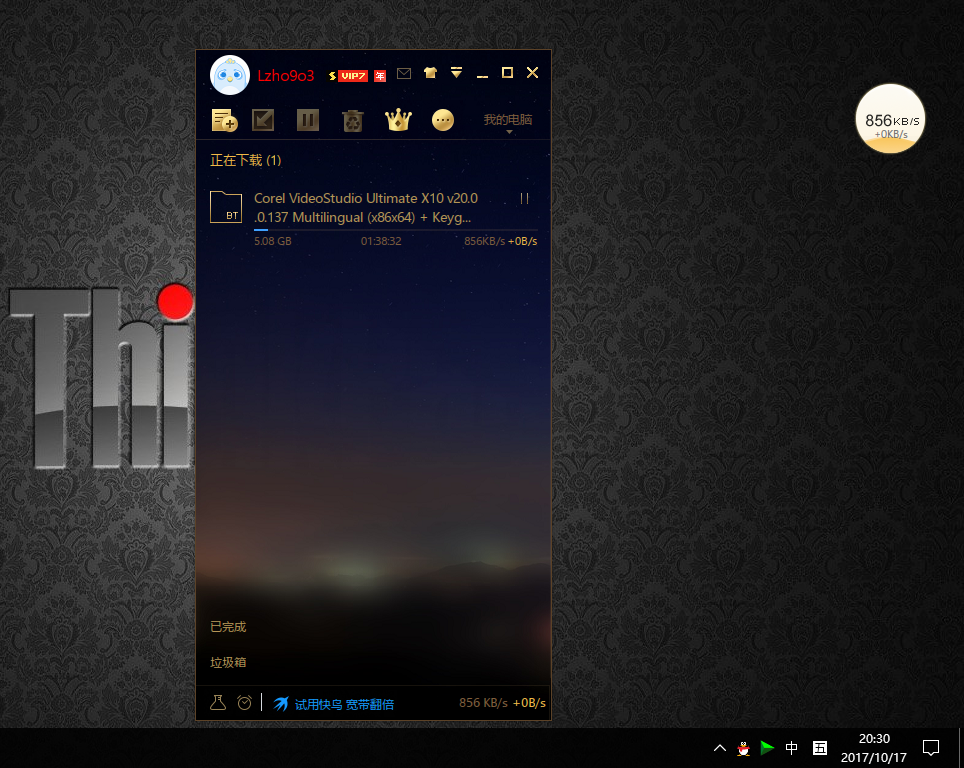Open the lab flask icon
This screenshot has width=964, height=768.
(x=218, y=703)
